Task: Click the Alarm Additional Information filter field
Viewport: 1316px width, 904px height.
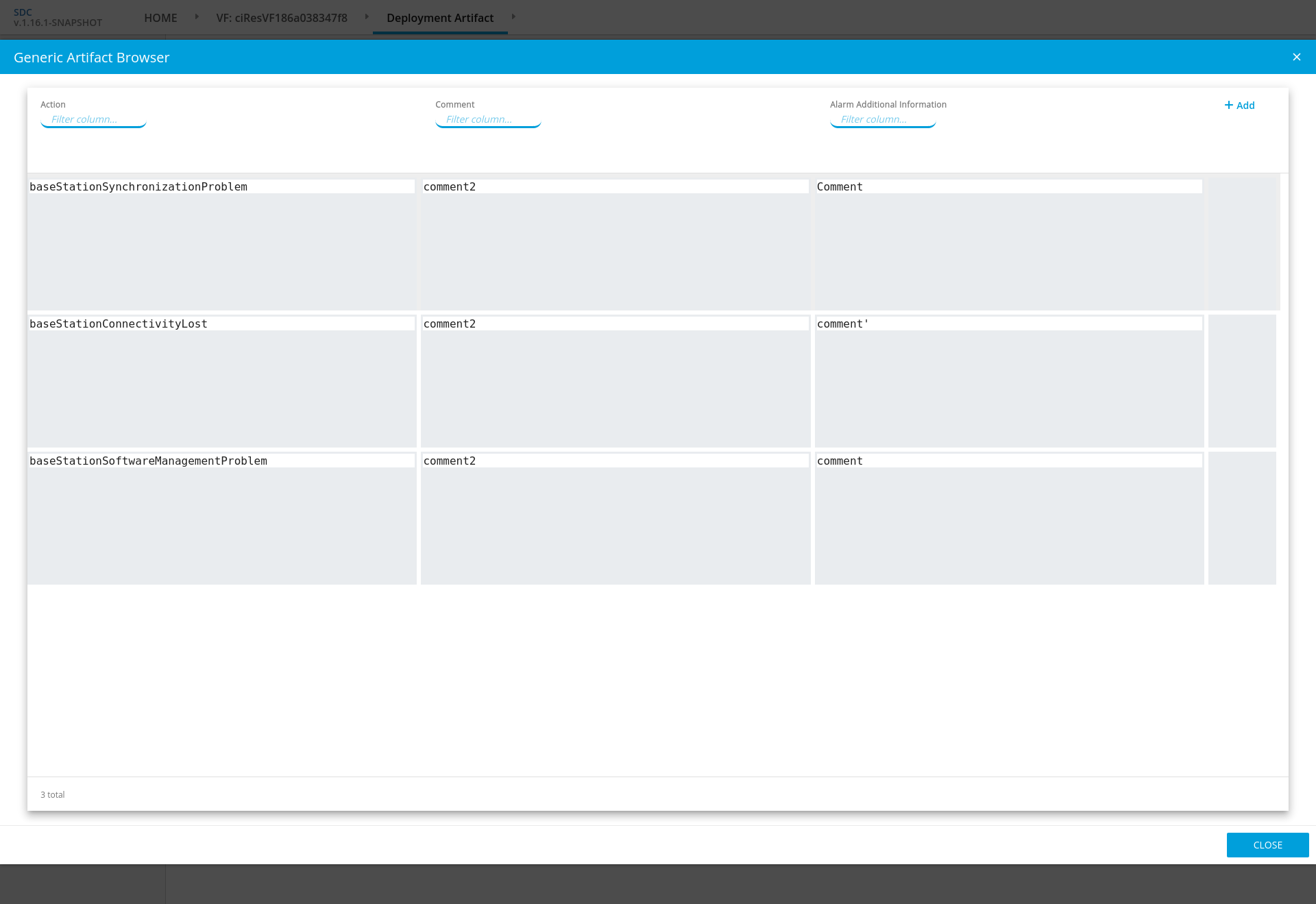Action: tap(883, 119)
